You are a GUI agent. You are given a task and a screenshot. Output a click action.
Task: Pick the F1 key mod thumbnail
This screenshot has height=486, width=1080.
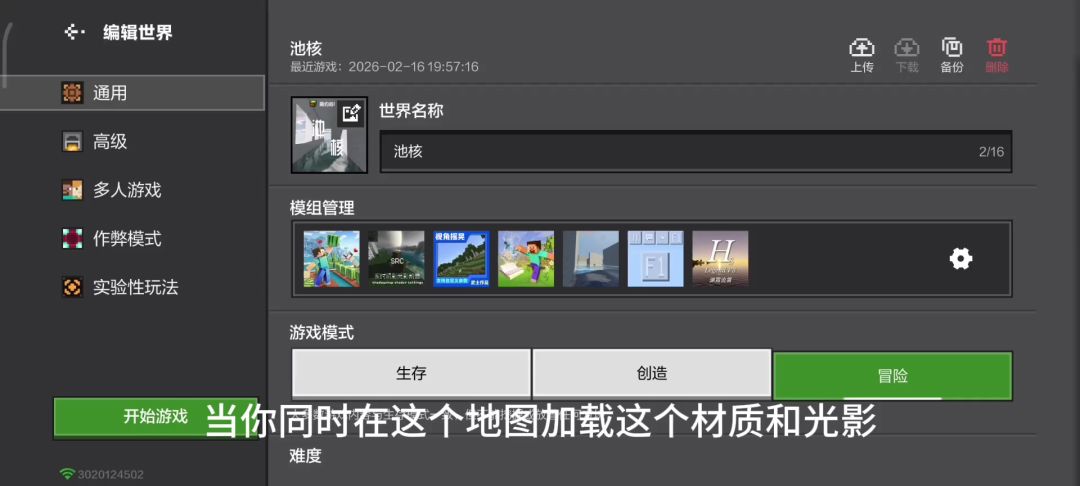pyautogui.click(x=655, y=259)
